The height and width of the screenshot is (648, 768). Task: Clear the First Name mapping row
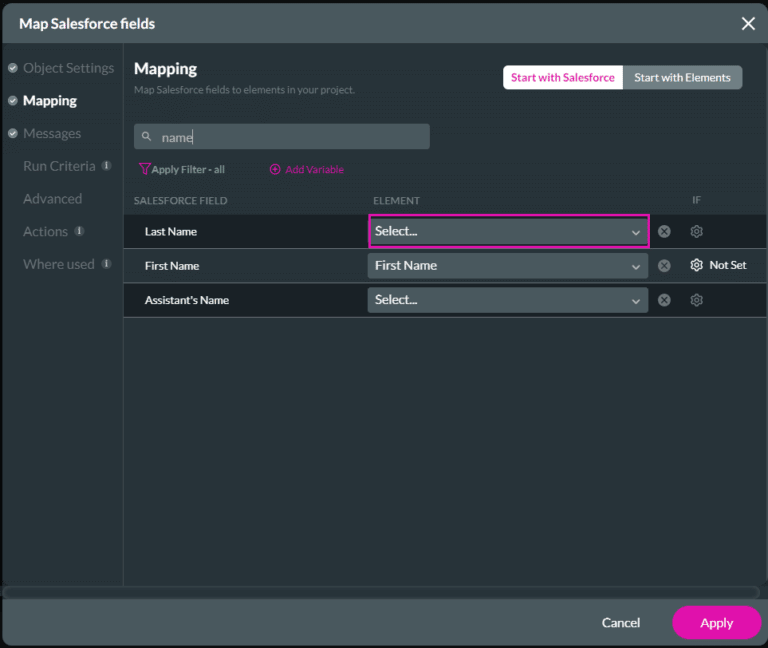pos(664,266)
